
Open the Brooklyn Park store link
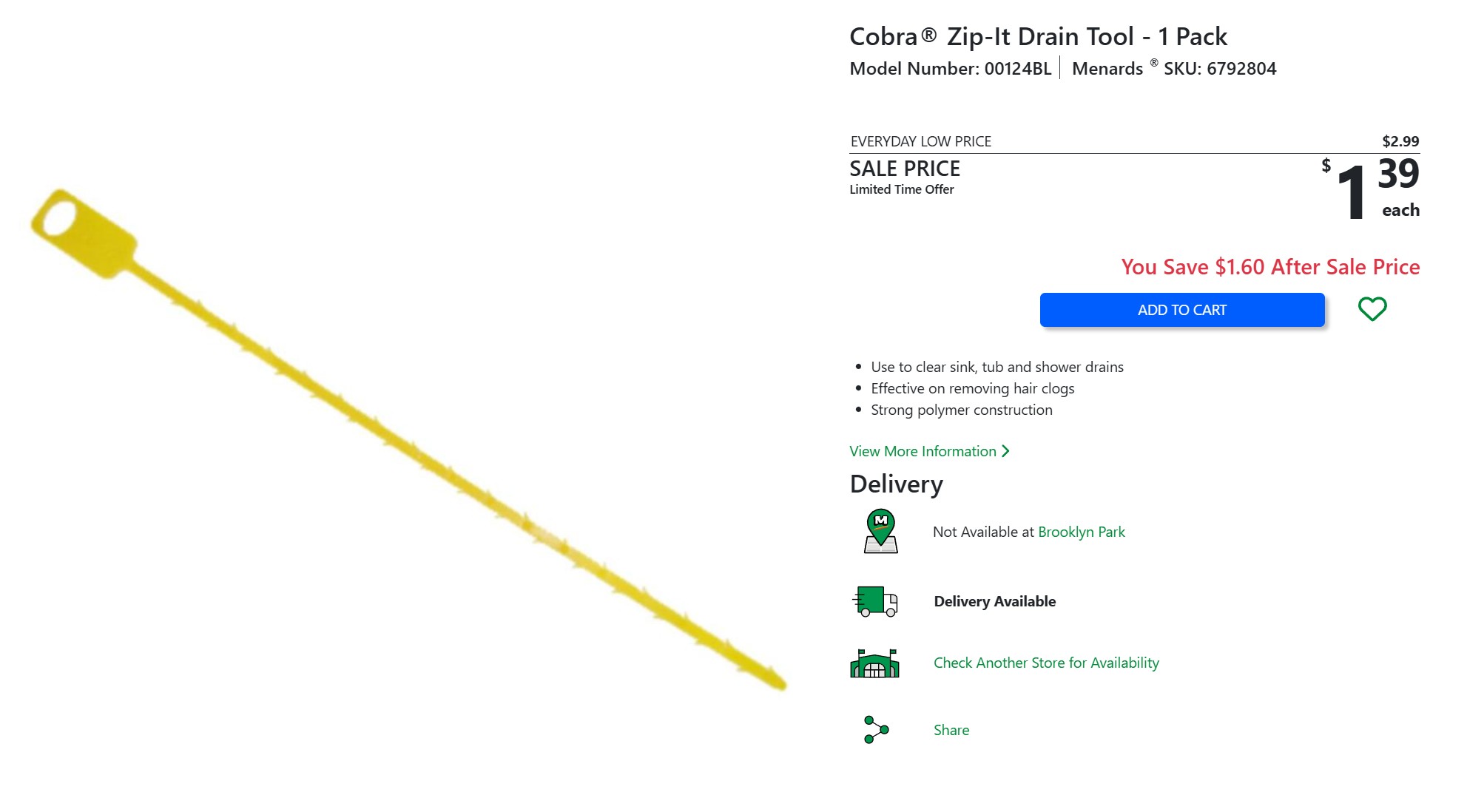1081,532
